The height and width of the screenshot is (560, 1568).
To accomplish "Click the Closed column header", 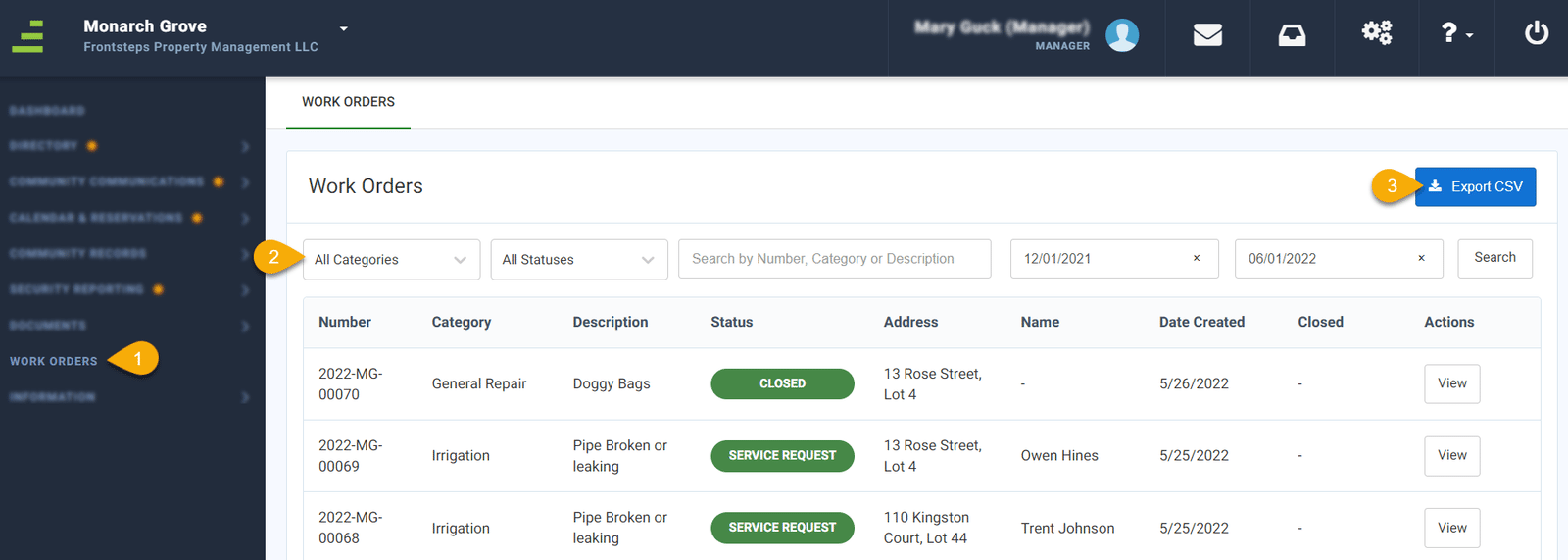I will (x=1320, y=322).
